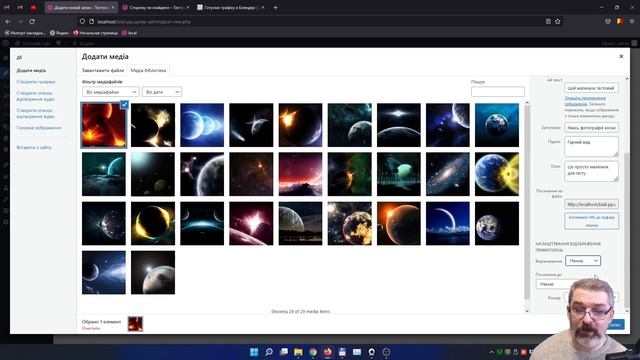Go back in the browser
Screen dimensions: 640x360
click(8, 21)
